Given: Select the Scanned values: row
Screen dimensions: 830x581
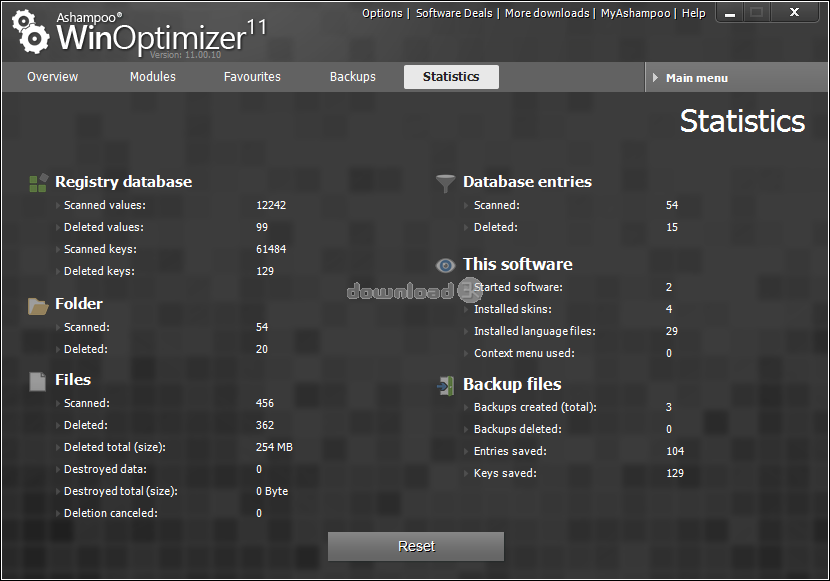Looking at the screenshot, I should click(x=172, y=205).
